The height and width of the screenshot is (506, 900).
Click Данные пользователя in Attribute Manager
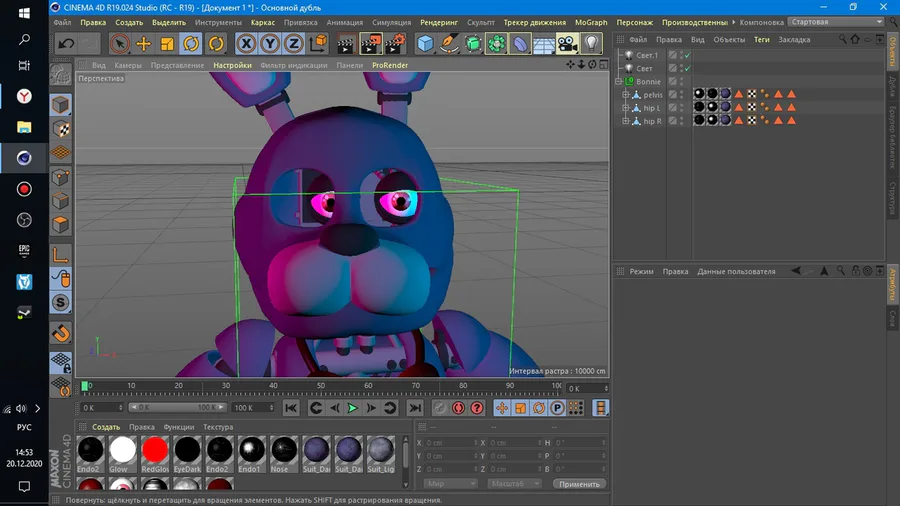(x=736, y=271)
